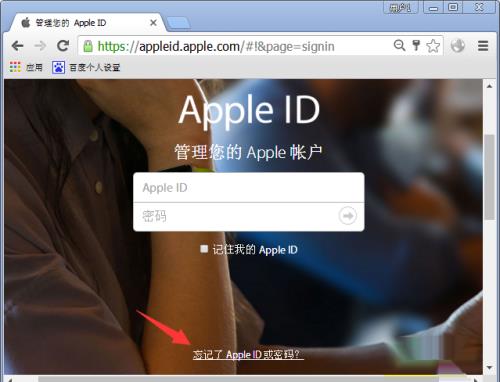Go back using the browser back arrow
This screenshot has width=500, height=382.
click(17, 46)
